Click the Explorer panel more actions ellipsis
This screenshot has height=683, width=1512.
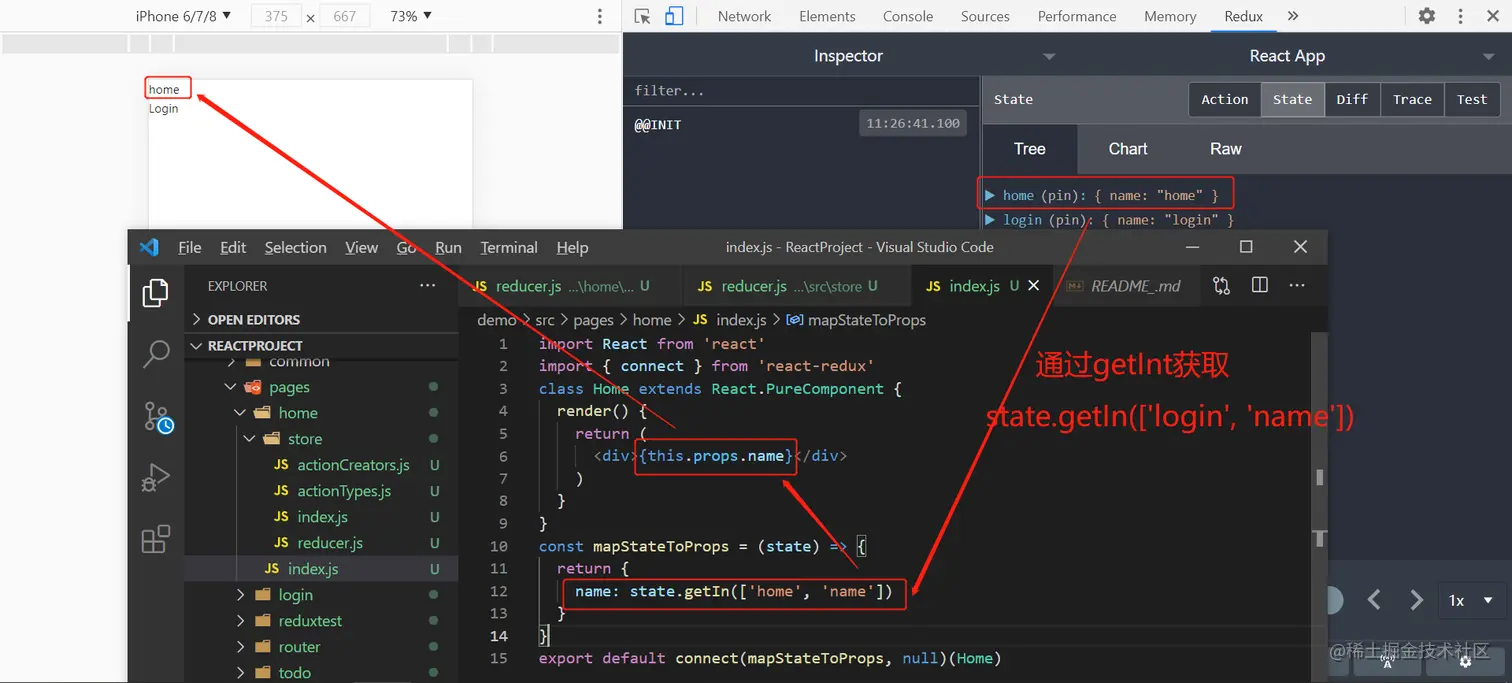click(428, 286)
